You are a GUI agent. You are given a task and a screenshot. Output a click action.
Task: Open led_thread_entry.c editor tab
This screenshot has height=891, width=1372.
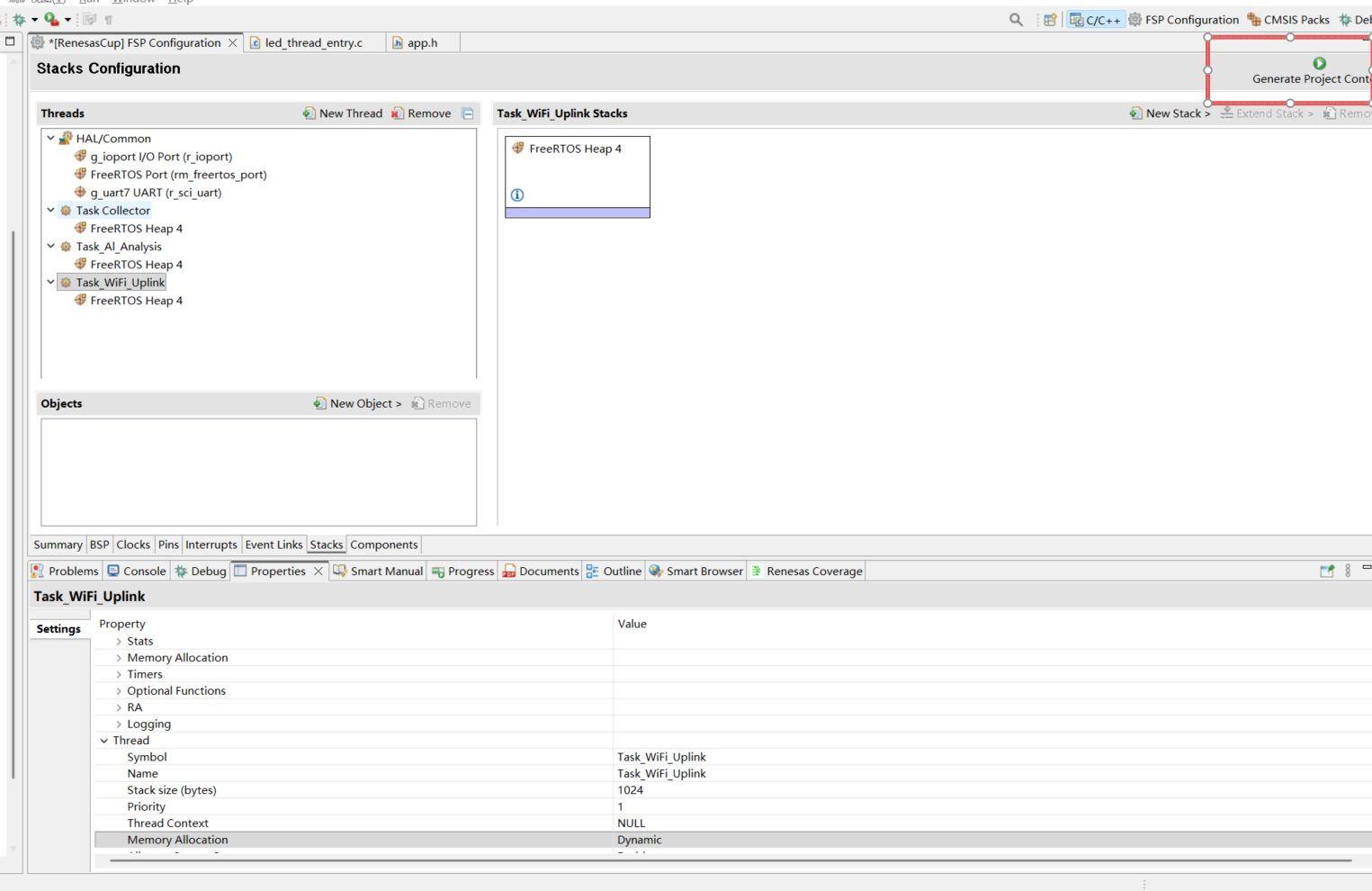coord(313,43)
